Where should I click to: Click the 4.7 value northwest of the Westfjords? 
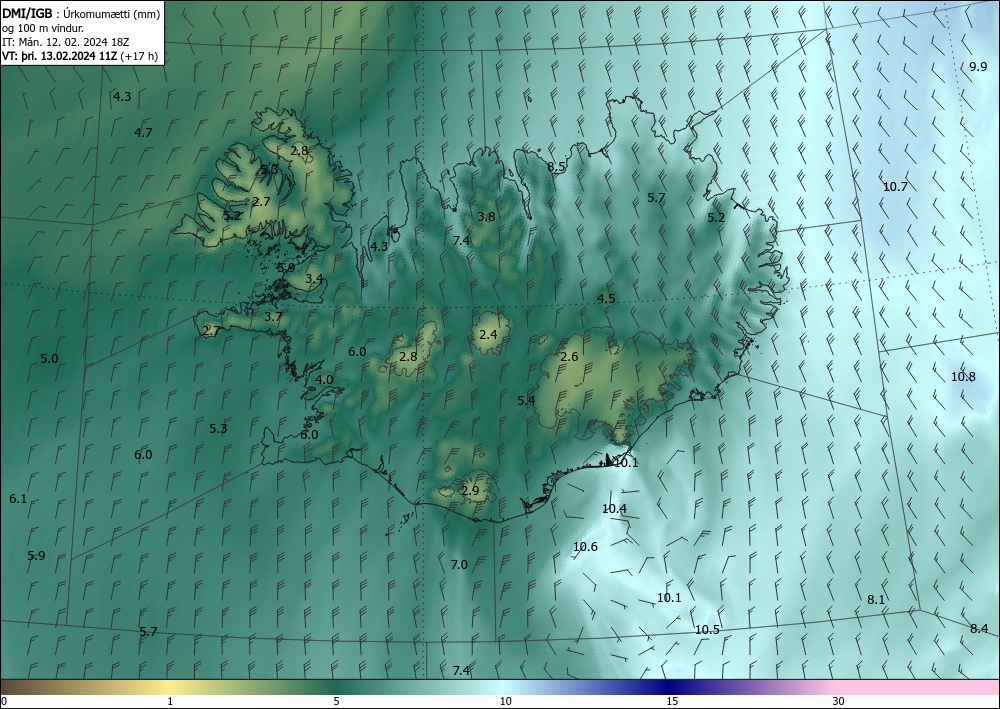click(x=143, y=133)
